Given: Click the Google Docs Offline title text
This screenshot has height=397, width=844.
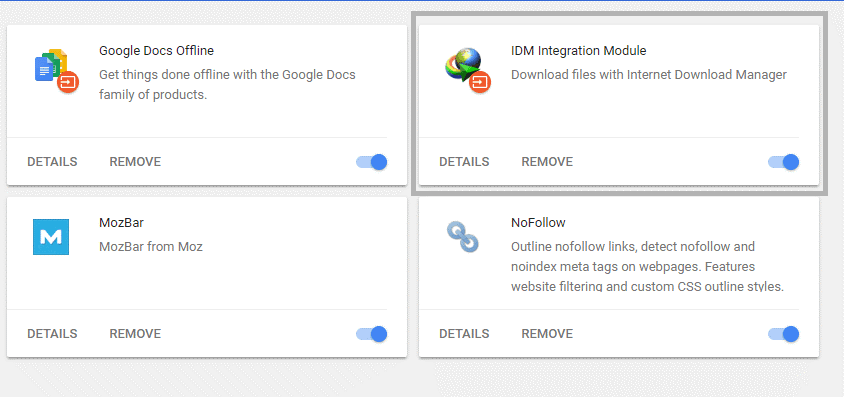Looking at the screenshot, I should click(x=156, y=51).
